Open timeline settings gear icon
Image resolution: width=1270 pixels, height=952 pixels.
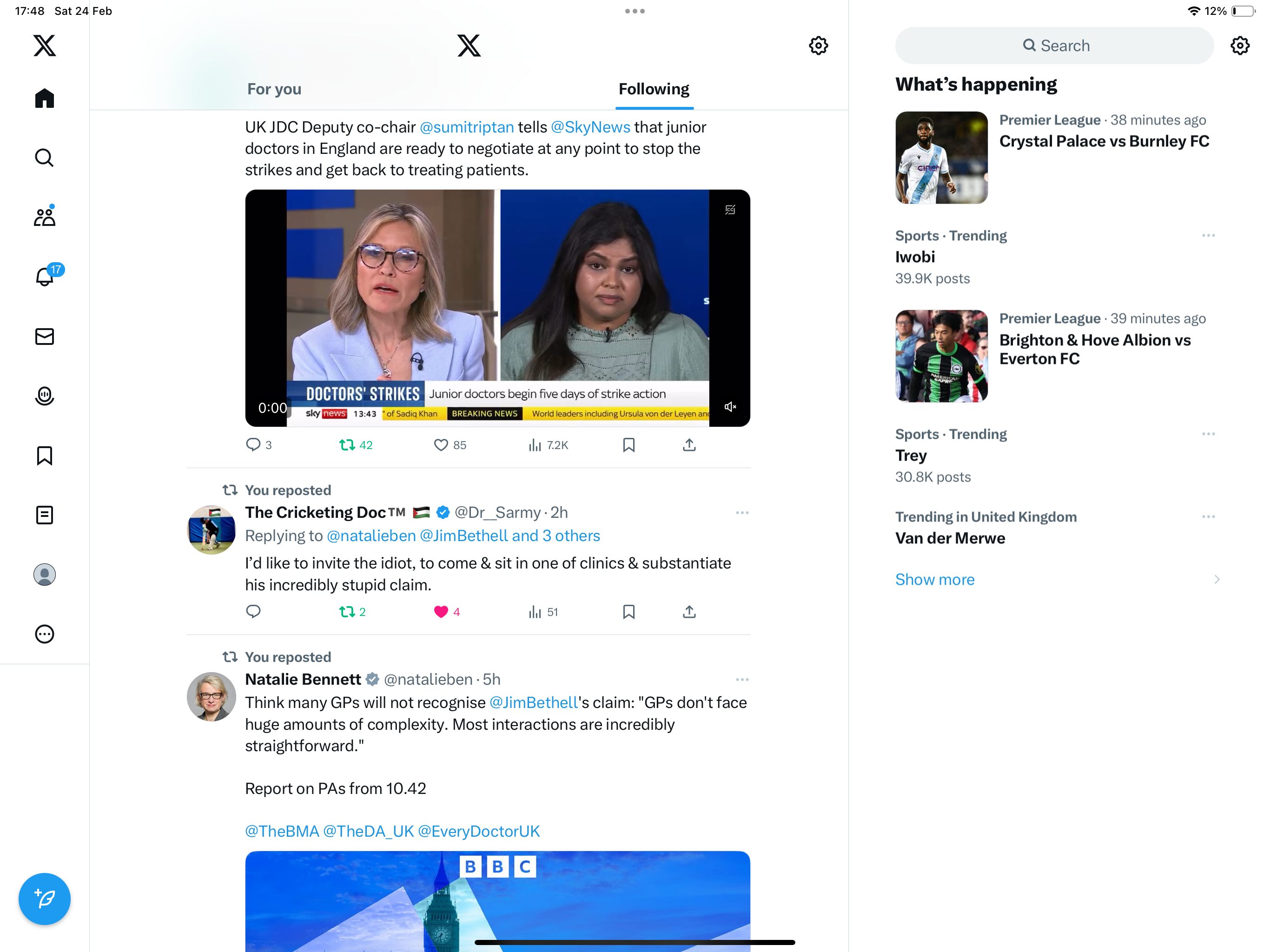(818, 46)
